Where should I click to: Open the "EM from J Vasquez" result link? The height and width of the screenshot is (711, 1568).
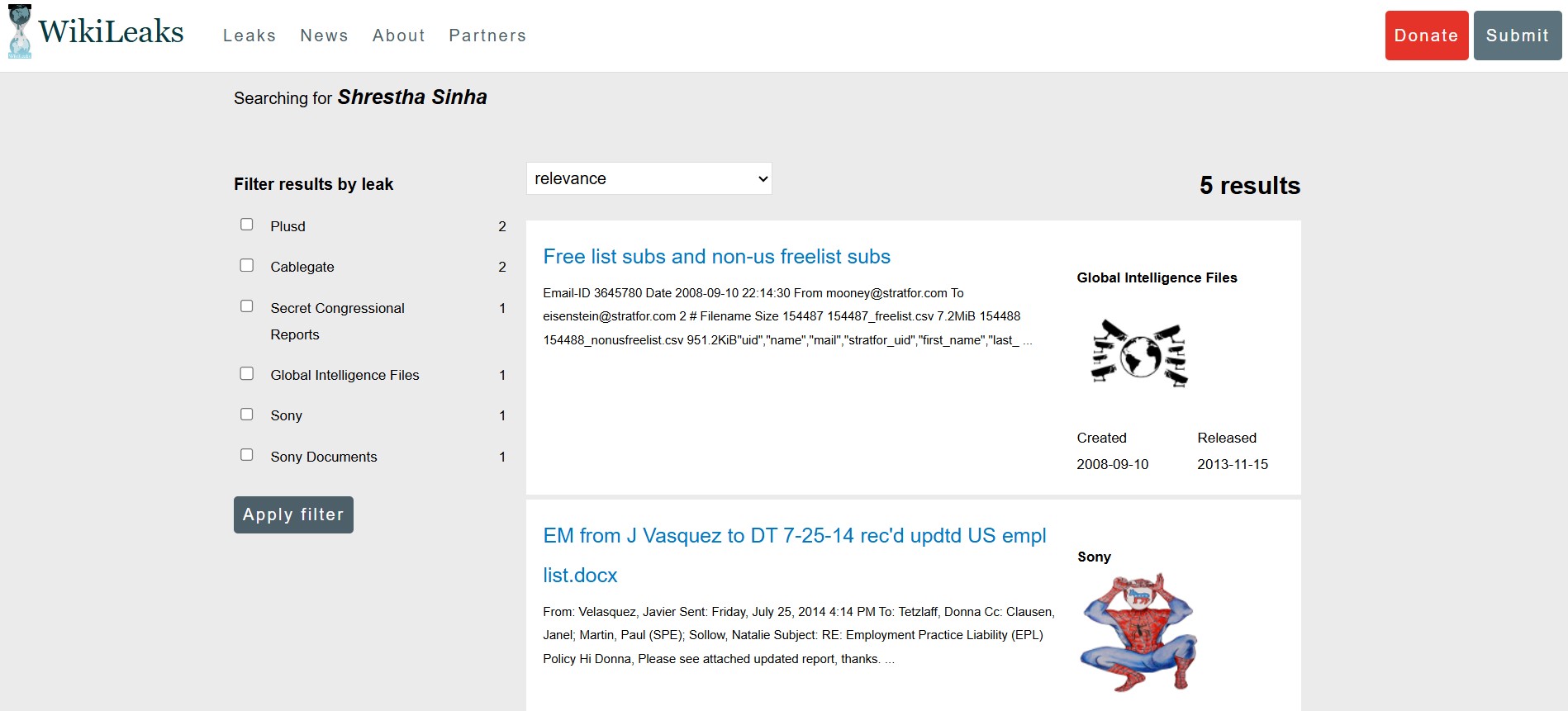(x=794, y=536)
